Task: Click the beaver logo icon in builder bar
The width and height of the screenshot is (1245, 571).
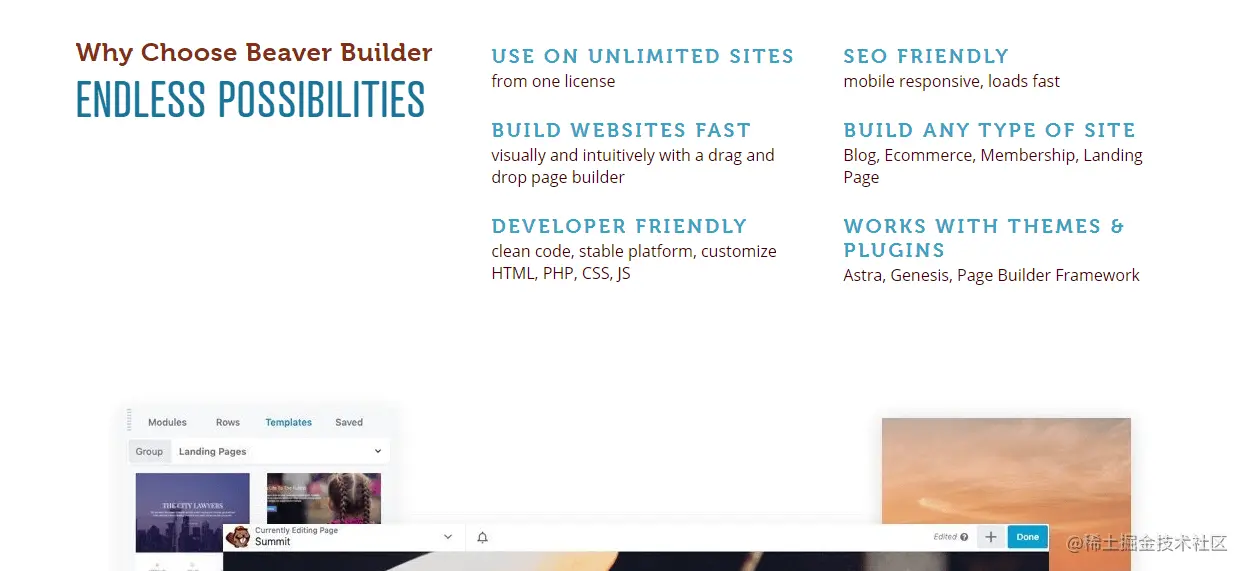Action: pyautogui.click(x=238, y=537)
